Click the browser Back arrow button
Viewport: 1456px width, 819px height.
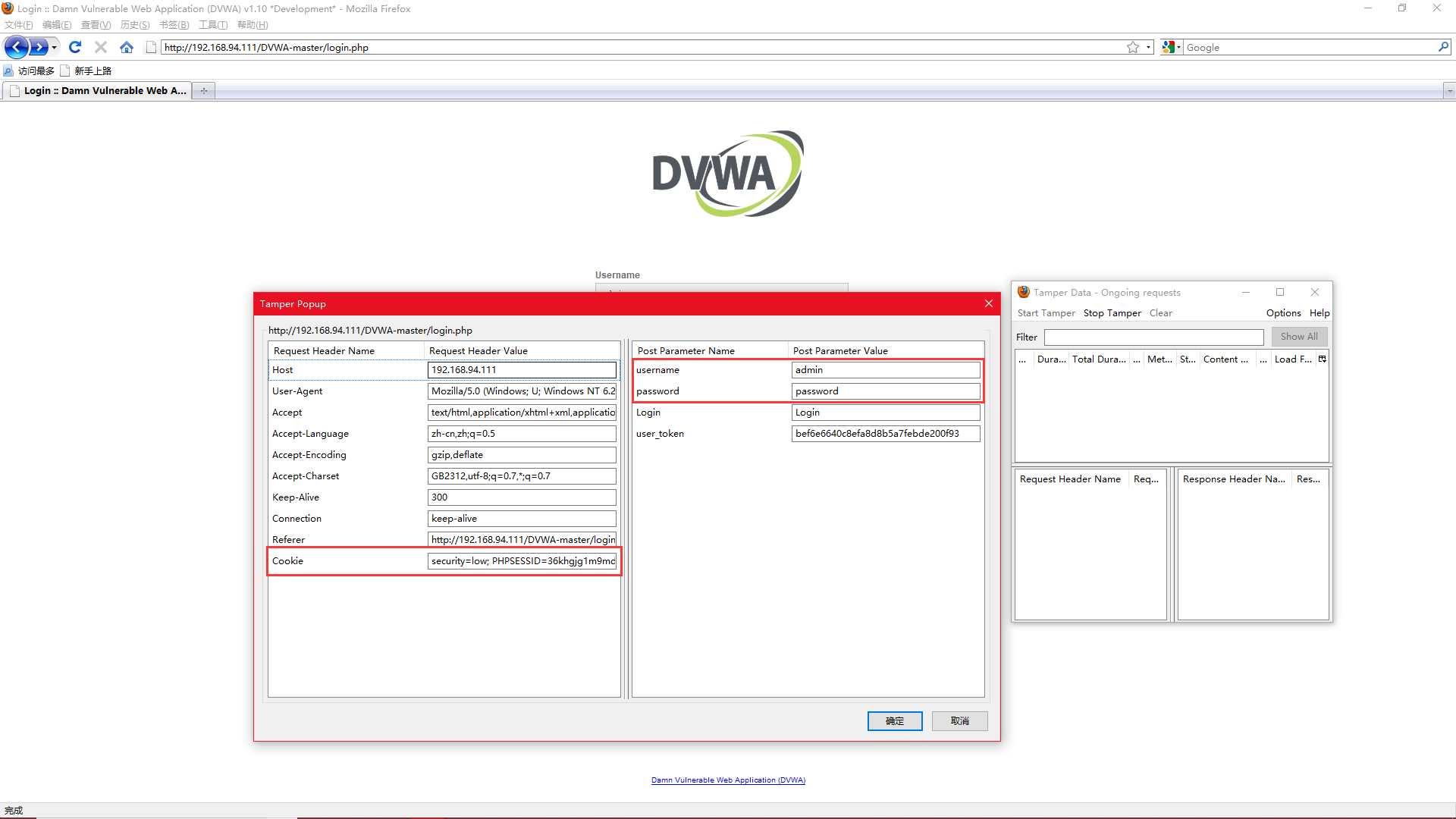(17, 47)
